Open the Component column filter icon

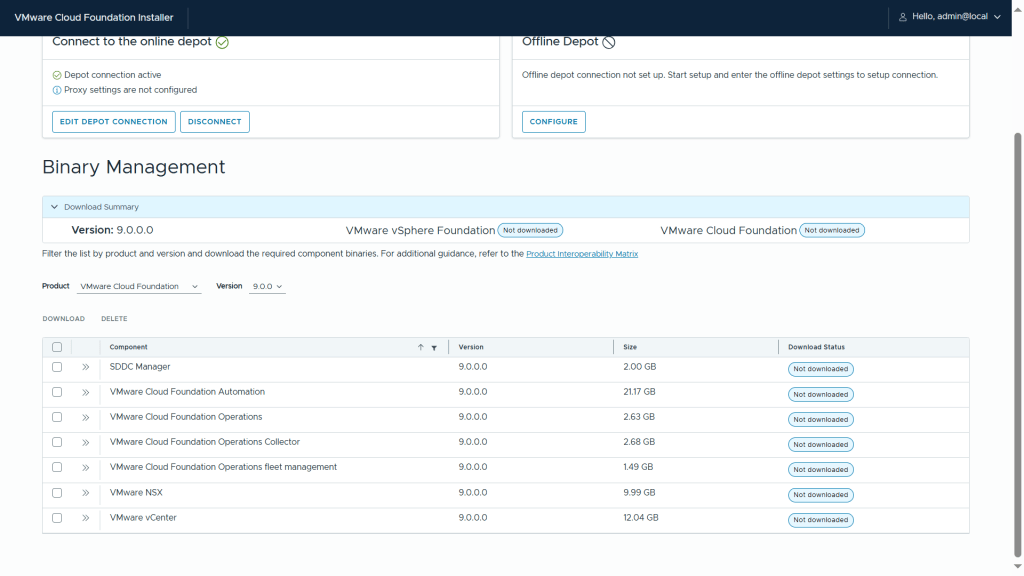point(434,348)
